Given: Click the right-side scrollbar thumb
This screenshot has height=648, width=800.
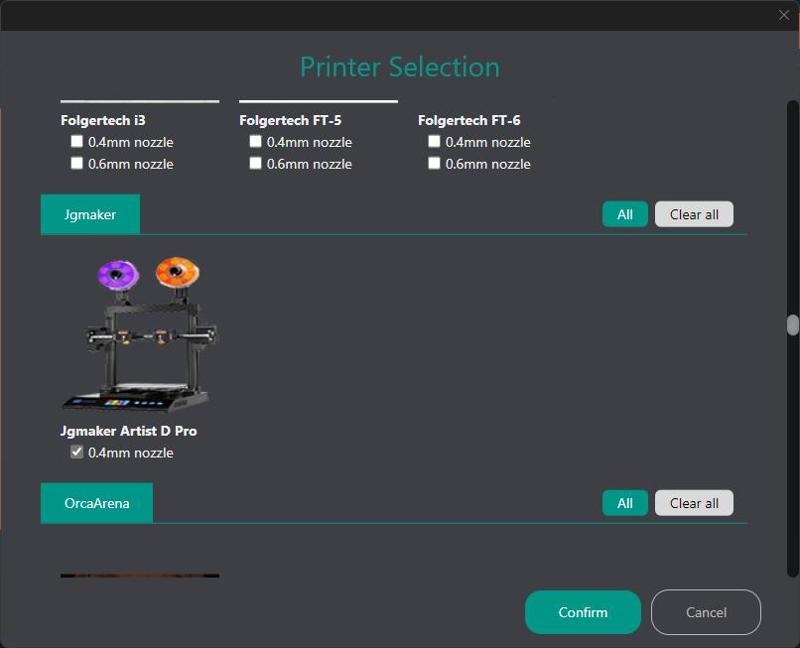Looking at the screenshot, I should tap(792, 325).
